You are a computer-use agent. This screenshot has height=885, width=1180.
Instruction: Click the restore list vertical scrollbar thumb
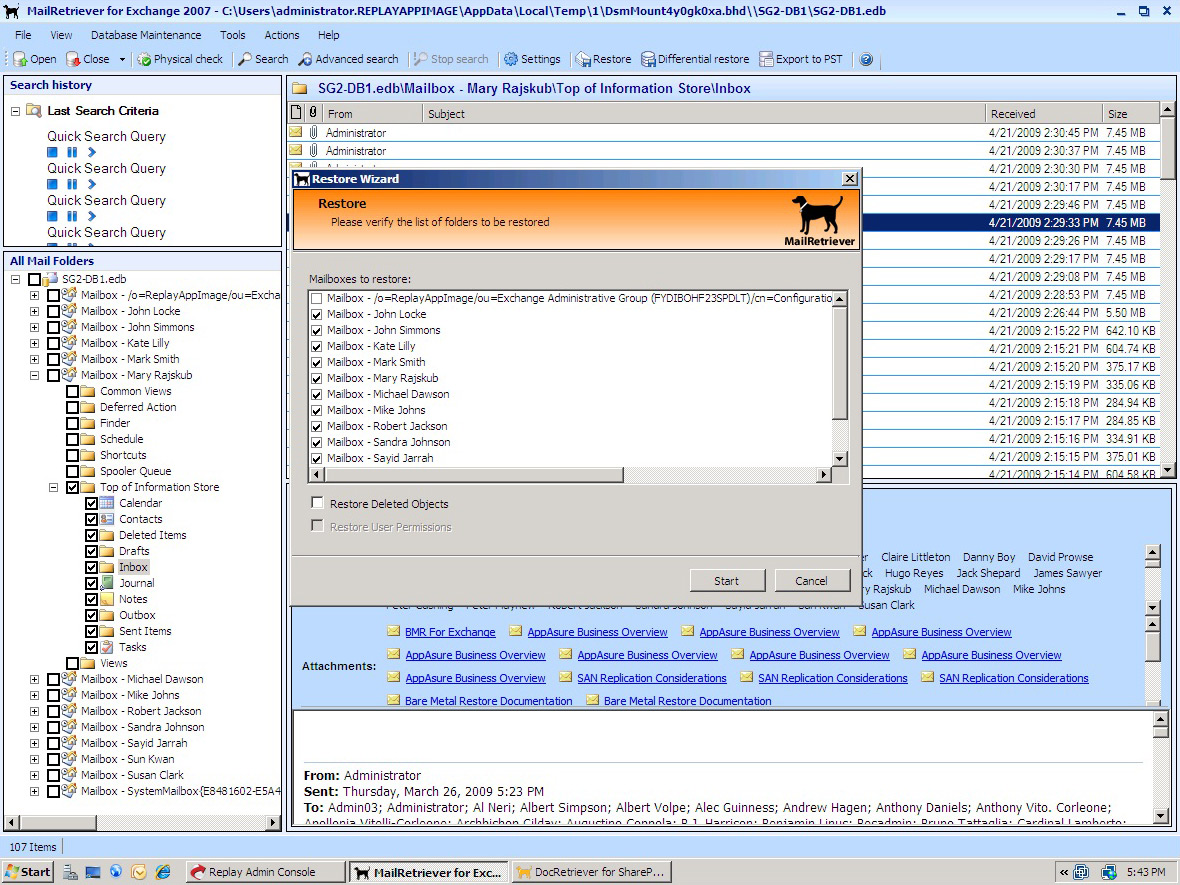(840, 363)
